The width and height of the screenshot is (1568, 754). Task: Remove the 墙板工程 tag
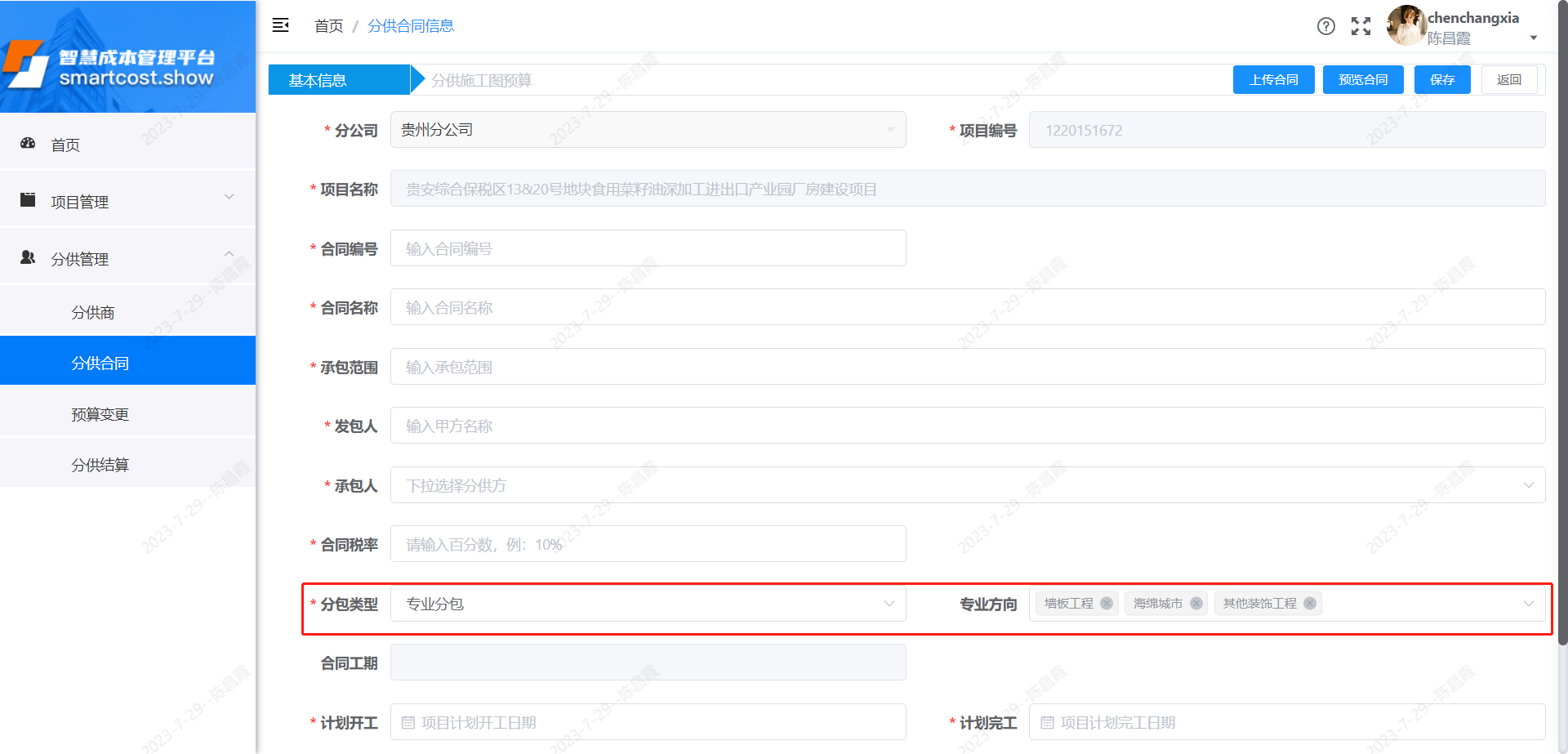click(1107, 604)
